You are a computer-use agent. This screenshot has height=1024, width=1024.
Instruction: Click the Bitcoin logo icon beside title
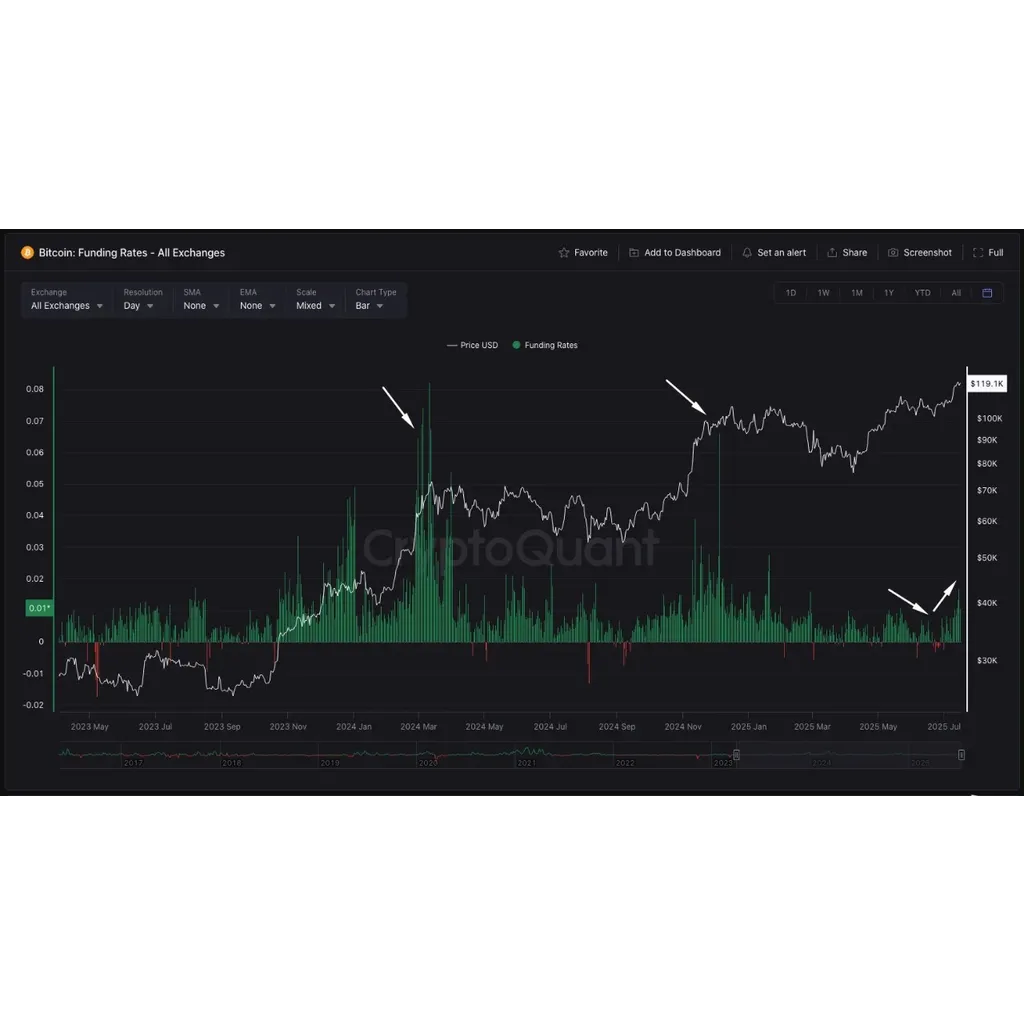pos(27,253)
